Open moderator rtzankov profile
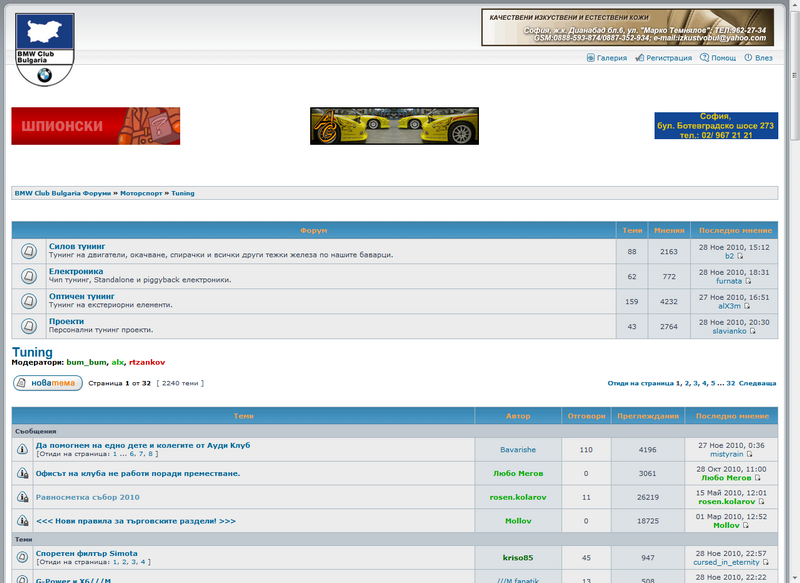This screenshot has height=583, width=800. pos(147,362)
